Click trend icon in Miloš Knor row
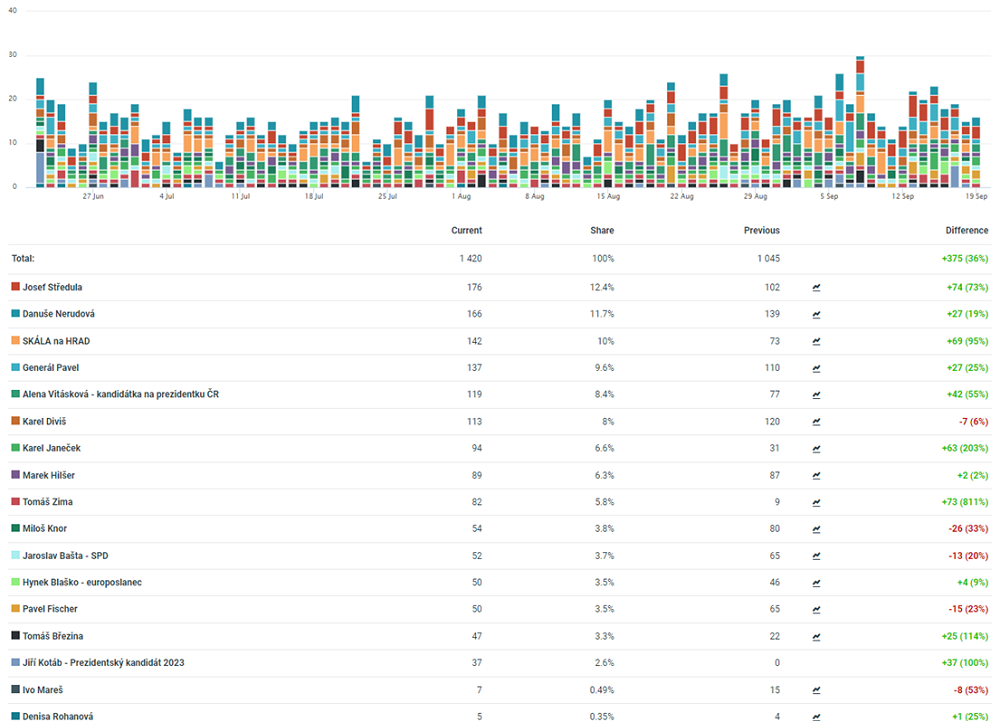This screenshot has width=1000, height=722. [x=817, y=529]
